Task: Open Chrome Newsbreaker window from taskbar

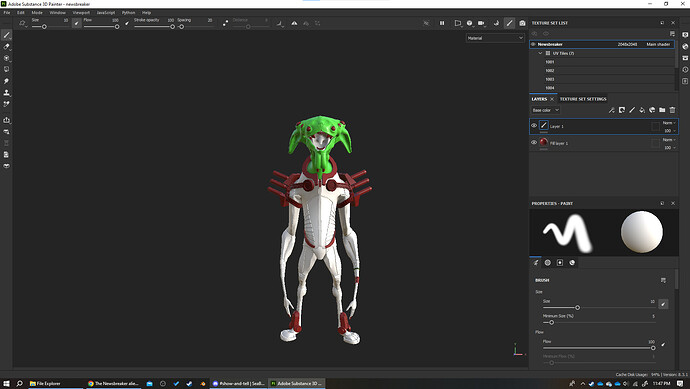Action: point(114,384)
